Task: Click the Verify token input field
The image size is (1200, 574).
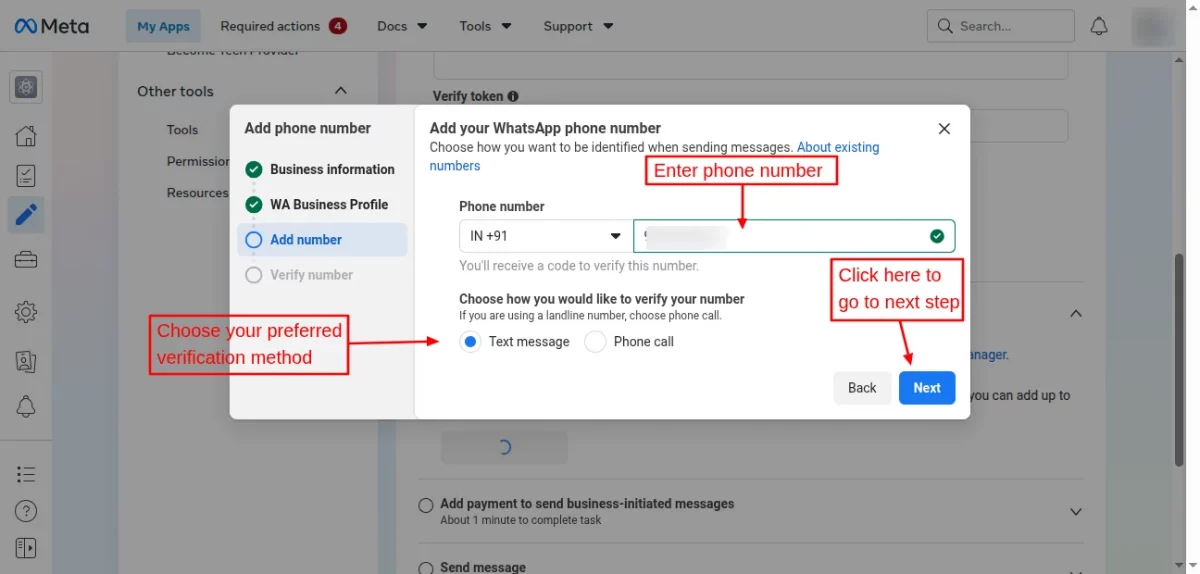Action: pyautogui.click(x=751, y=126)
